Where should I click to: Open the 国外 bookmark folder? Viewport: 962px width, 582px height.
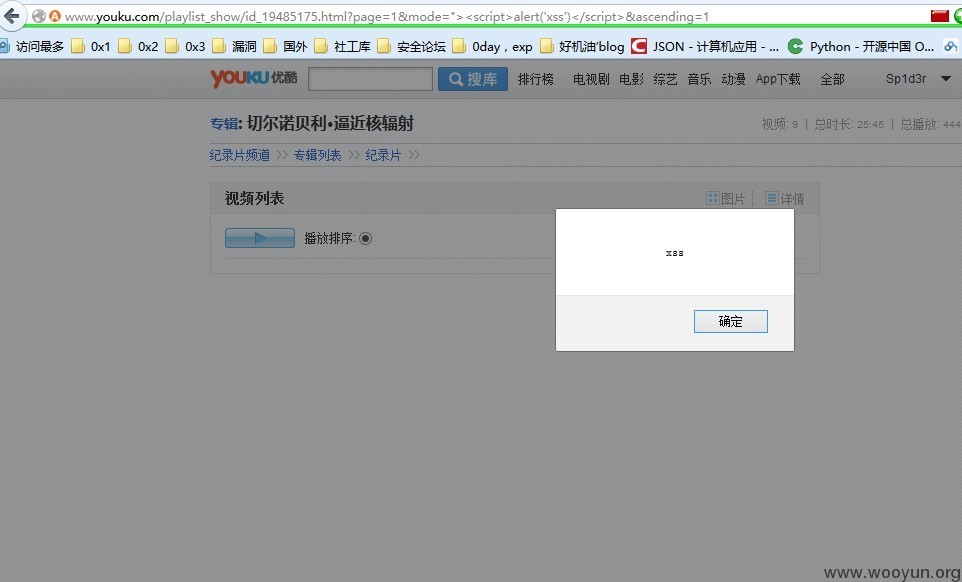285,47
